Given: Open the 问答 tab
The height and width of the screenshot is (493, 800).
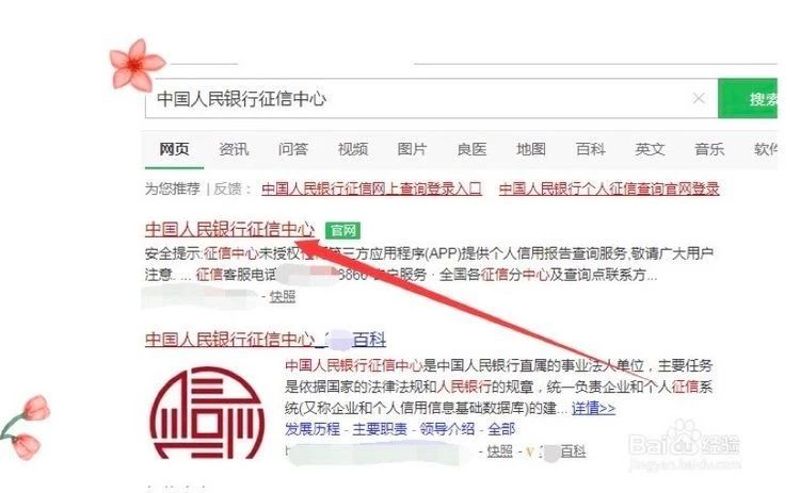Looking at the screenshot, I should (293, 150).
